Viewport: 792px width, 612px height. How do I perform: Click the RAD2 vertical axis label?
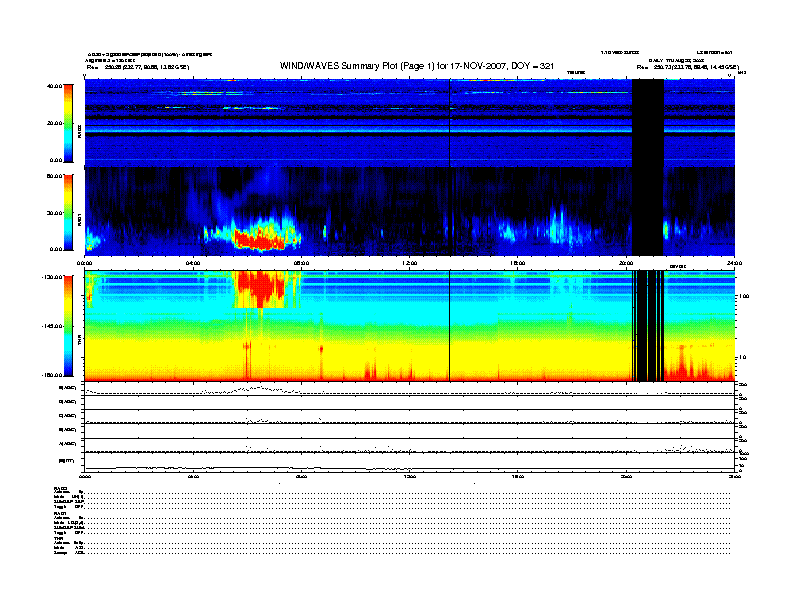(x=79, y=131)
